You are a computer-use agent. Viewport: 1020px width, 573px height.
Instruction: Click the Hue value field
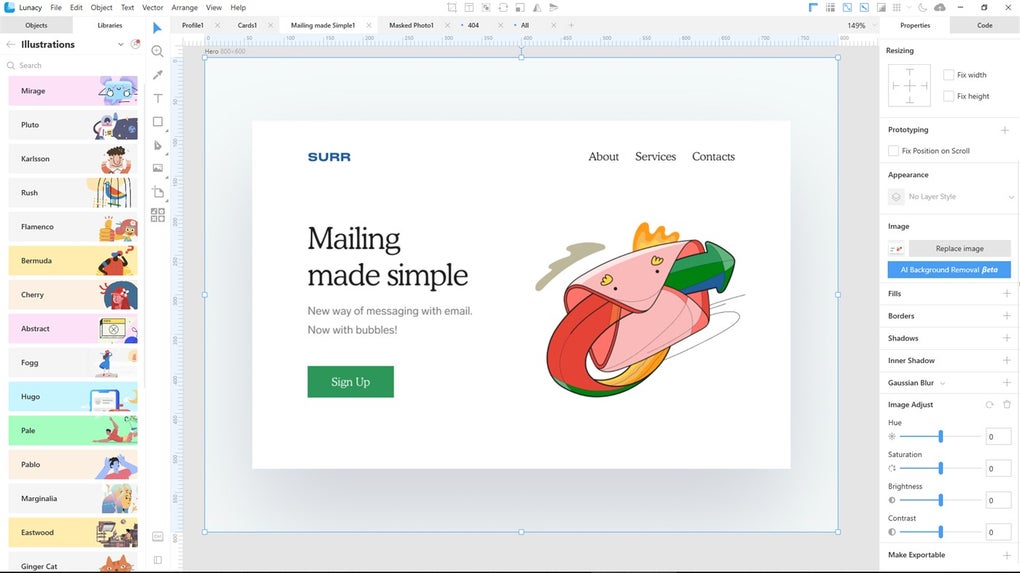coord(998,436)
